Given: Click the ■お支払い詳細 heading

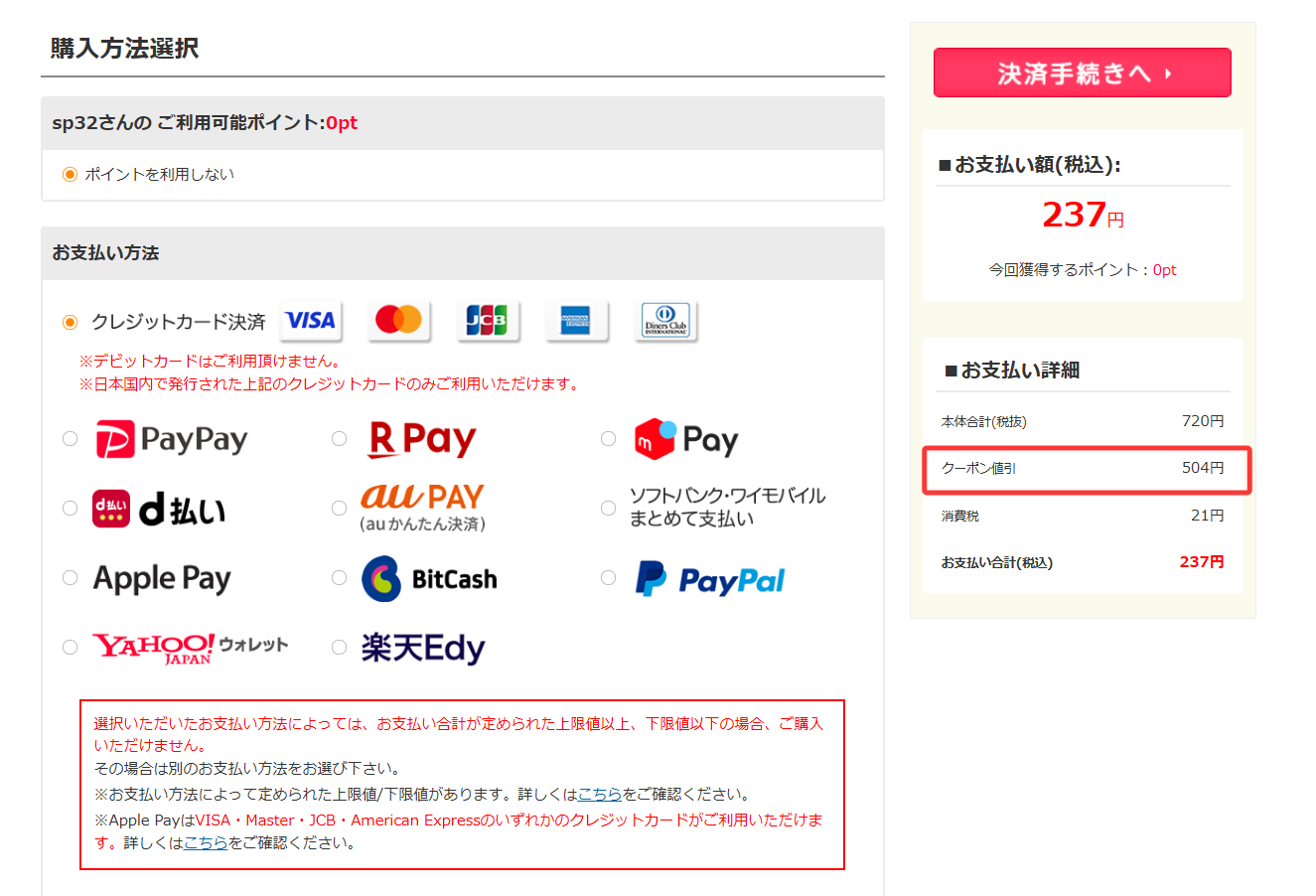Looking at the screenshot, I should tap(1012, 371).
